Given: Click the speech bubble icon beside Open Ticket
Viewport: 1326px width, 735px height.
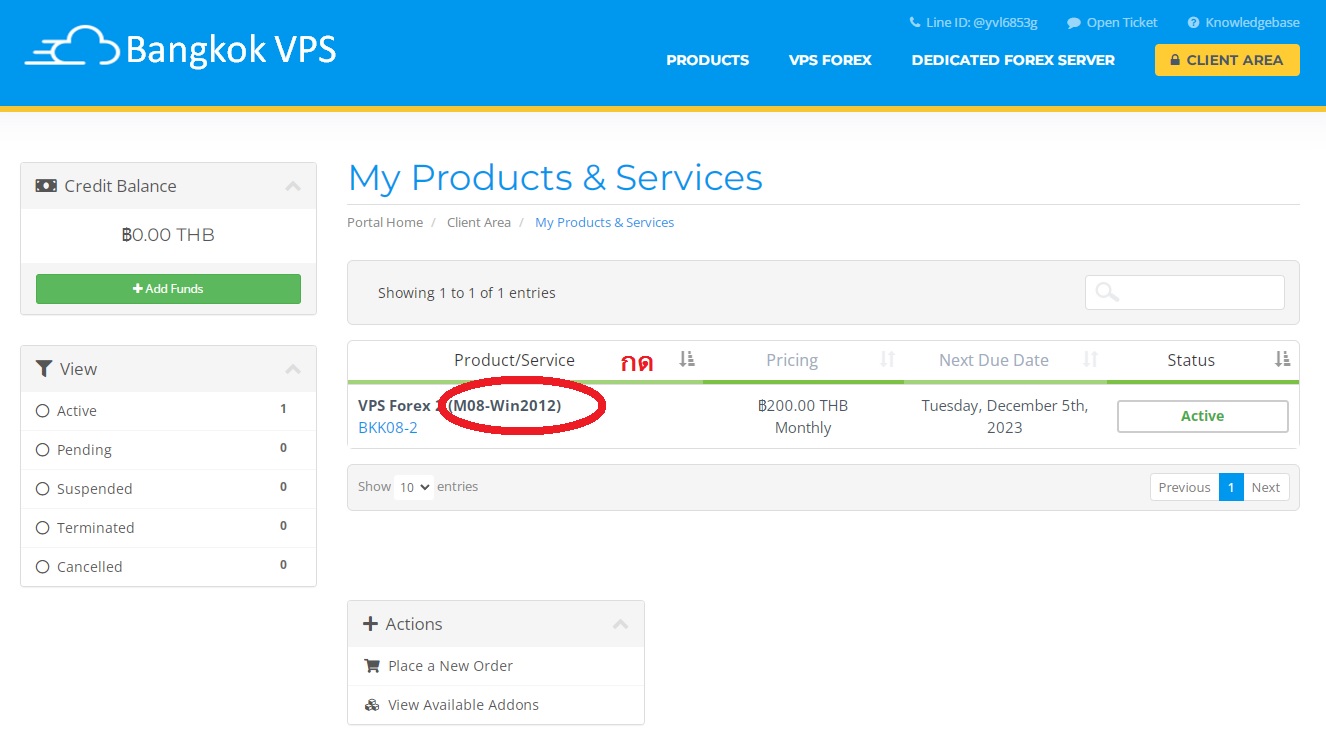Looking at the screenshot, I should pyautogui.click(x=1073, y=22).
